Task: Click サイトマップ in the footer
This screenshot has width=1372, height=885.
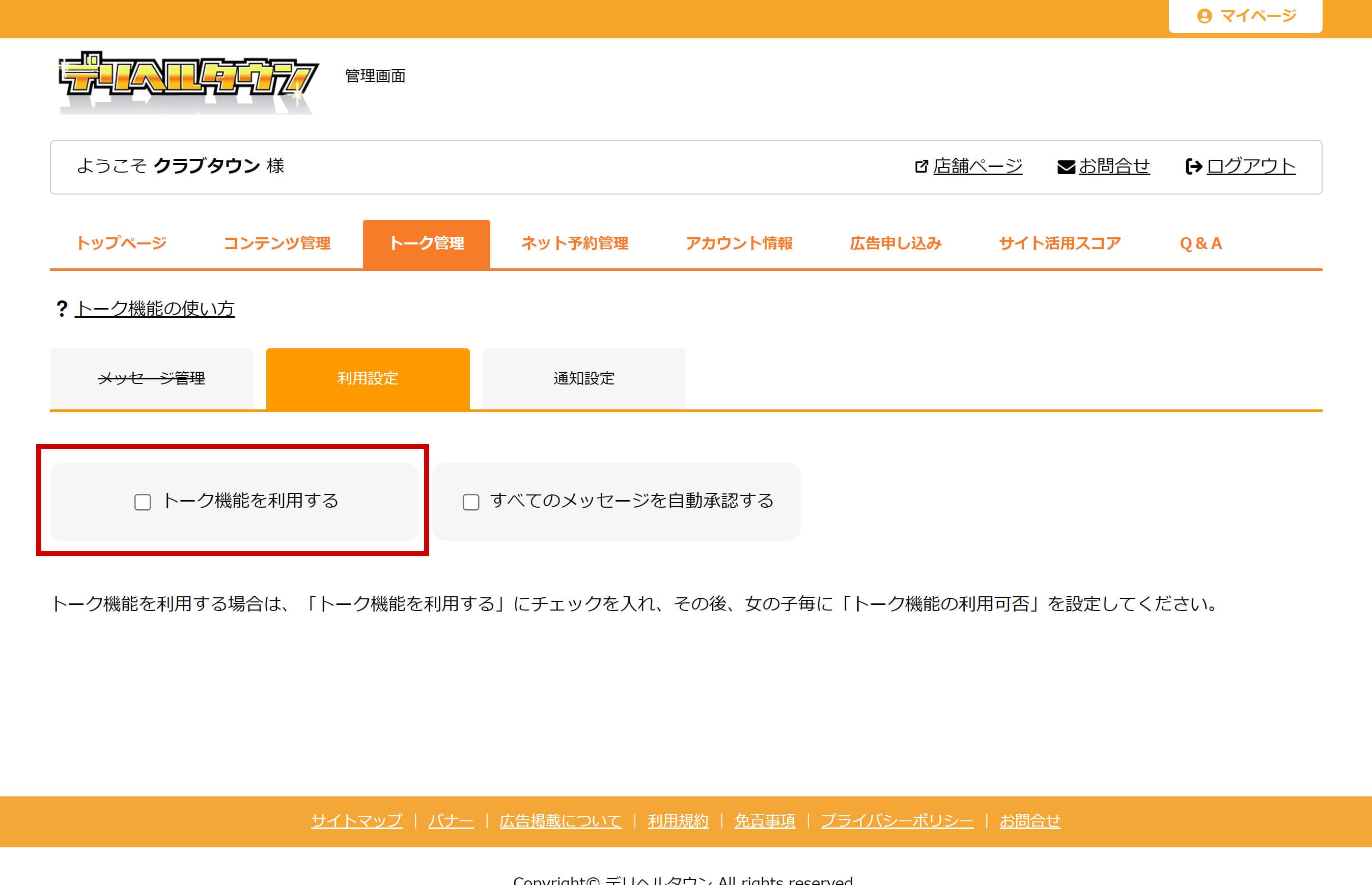Action: (x=357, y=821)
